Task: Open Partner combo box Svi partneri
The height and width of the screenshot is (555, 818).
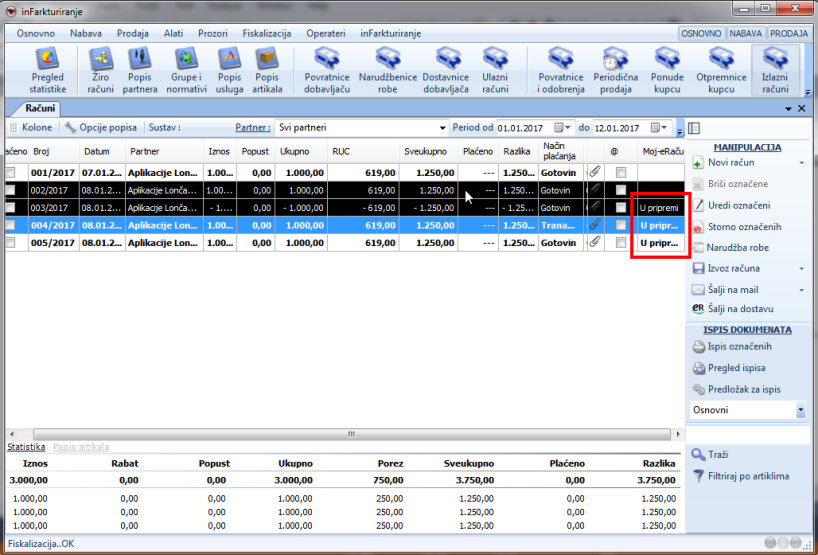Action: [x=362, y=127]
